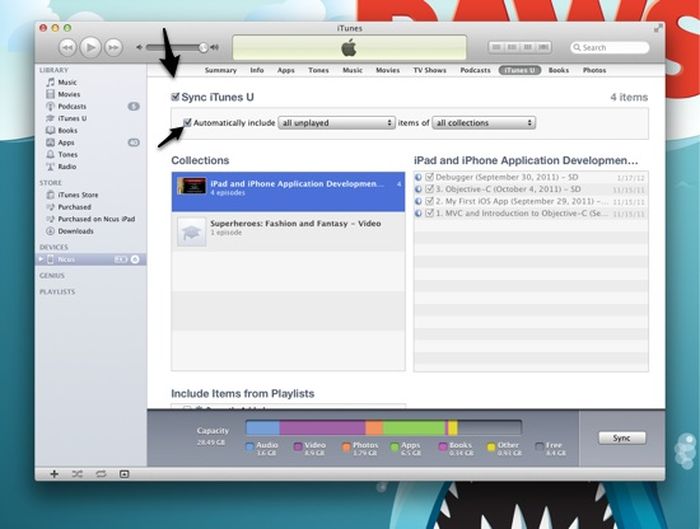Click the Apple logo status display

(349, 48)
